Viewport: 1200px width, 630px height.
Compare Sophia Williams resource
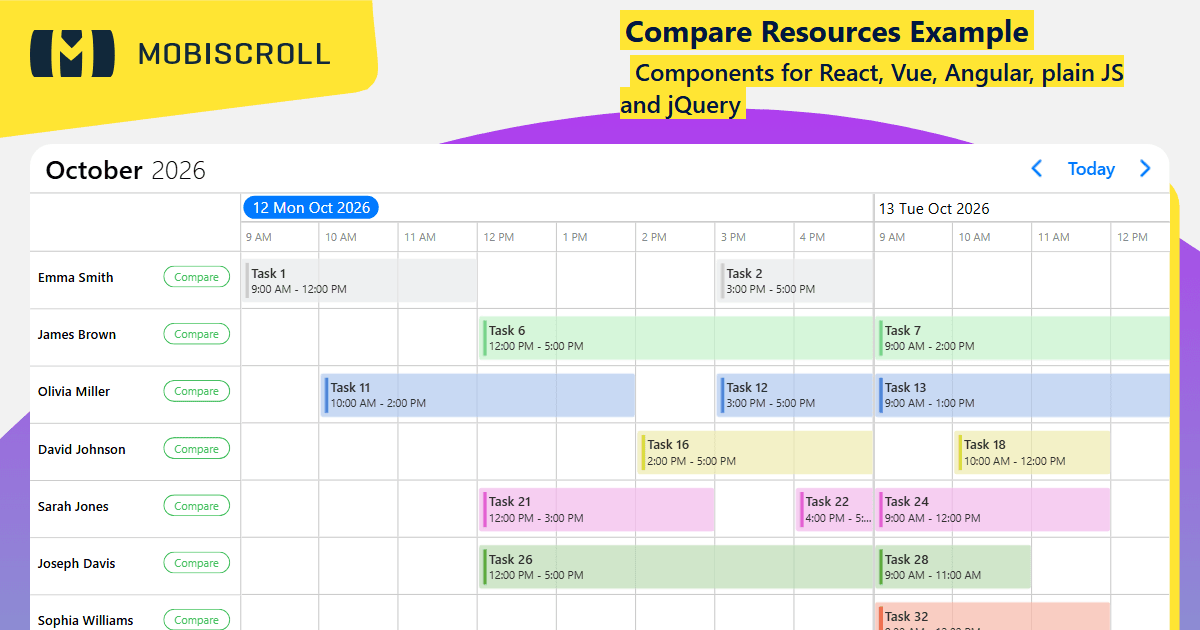(197, 620)
